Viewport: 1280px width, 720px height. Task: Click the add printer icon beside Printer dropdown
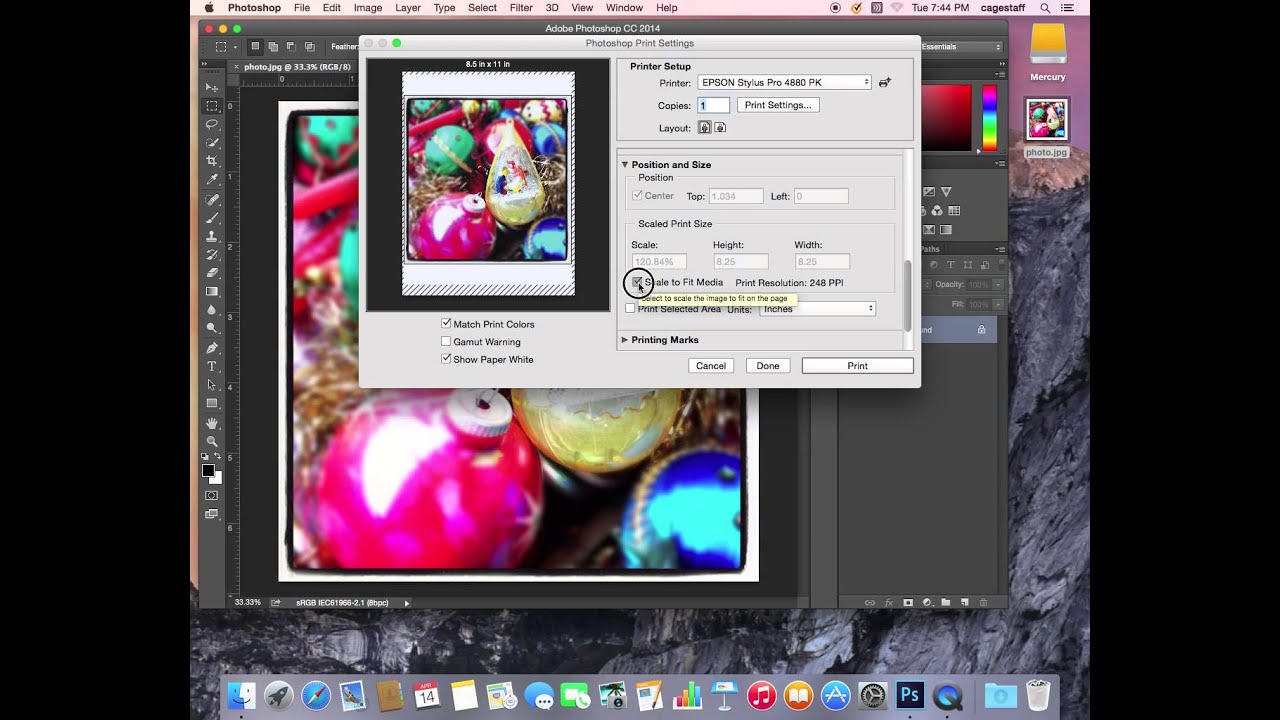(885, 82)
